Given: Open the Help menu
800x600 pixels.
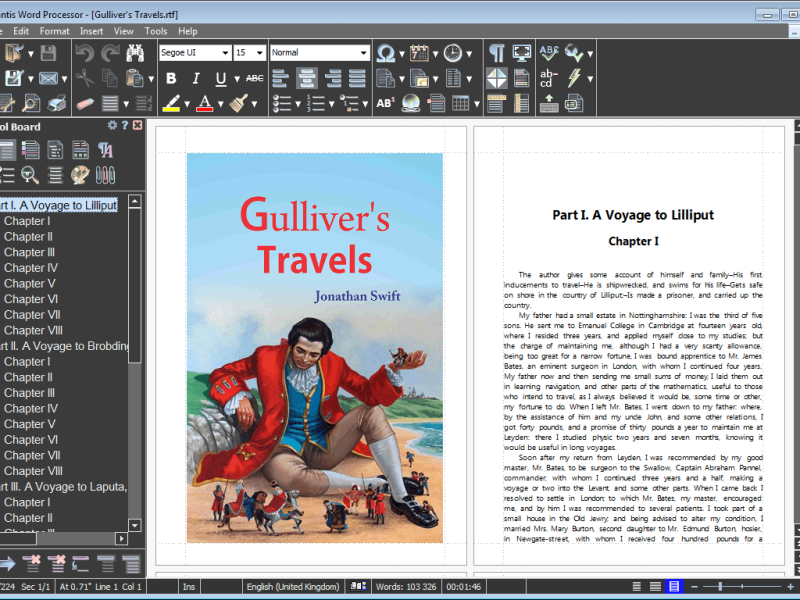Looking at the screenshot, I should [188, 31].
